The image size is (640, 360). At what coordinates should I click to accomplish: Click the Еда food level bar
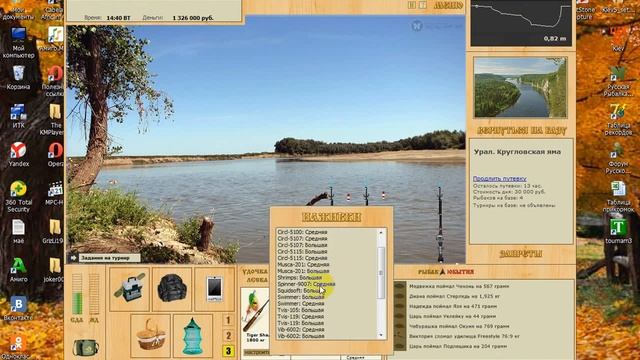pyautogui.click(x=77, y=294)
